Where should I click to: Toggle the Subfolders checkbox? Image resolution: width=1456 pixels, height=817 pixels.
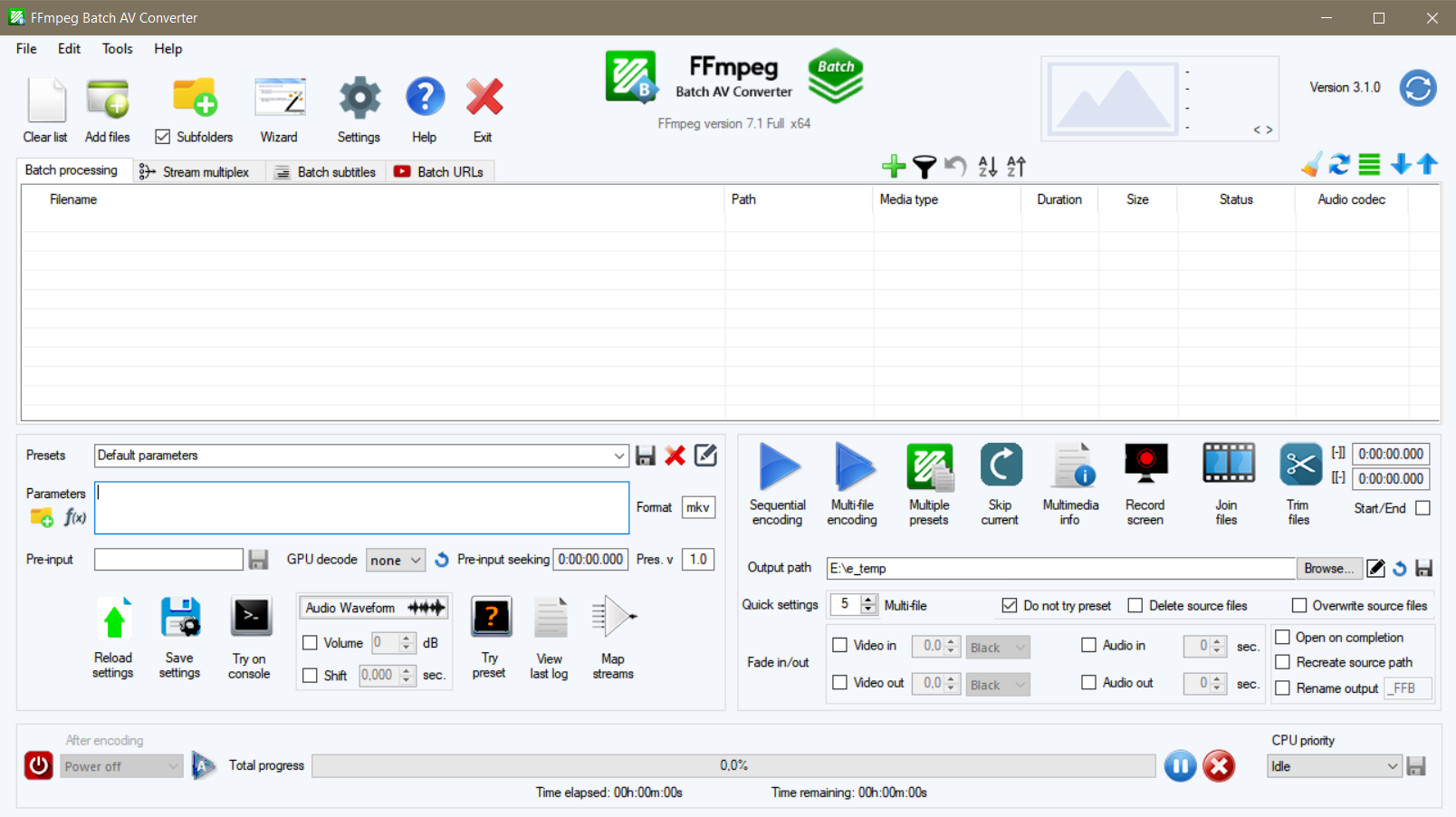coord(163,137)
